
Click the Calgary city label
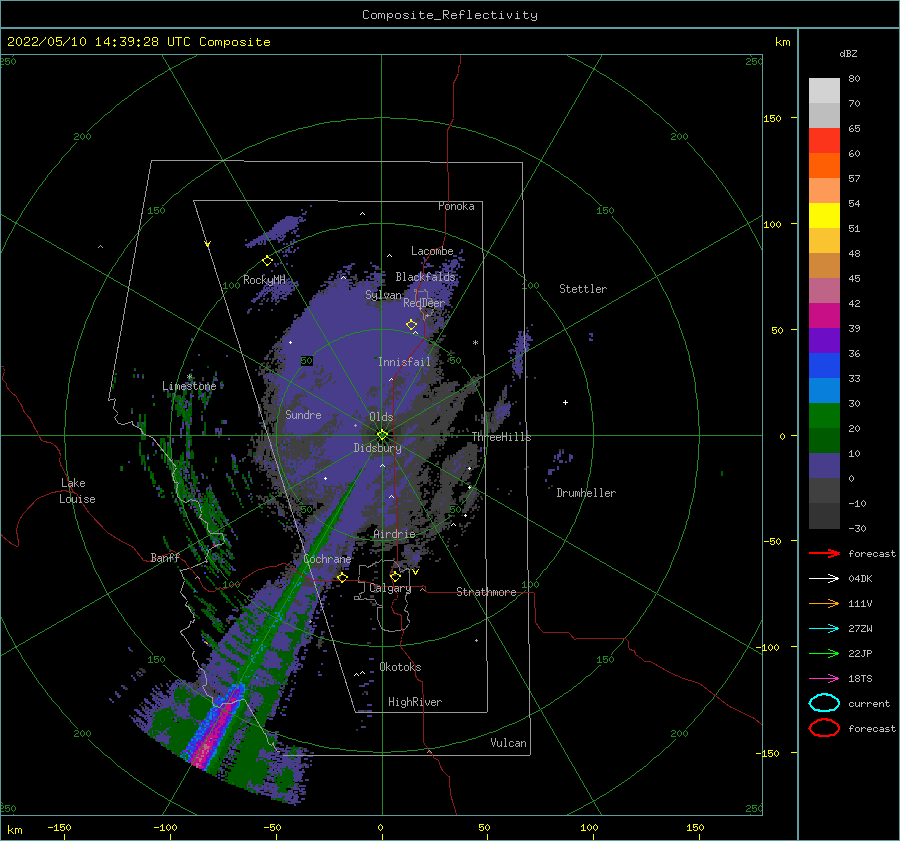coord(390,588)
